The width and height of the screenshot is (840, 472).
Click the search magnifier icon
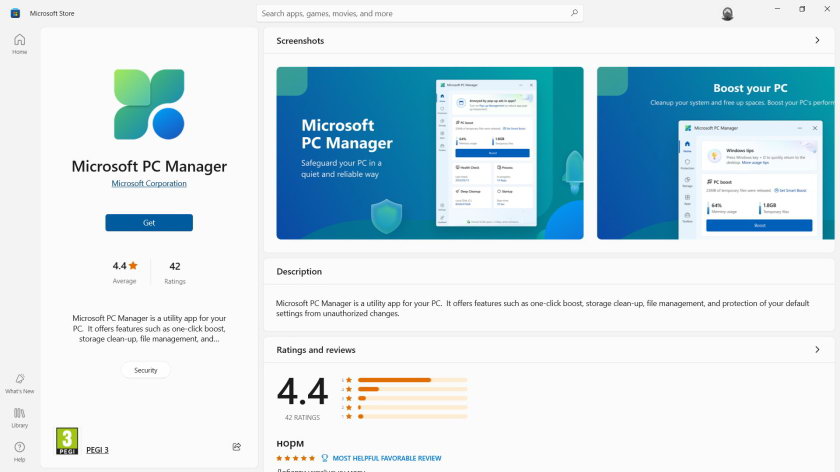click(x=574, y=13)
